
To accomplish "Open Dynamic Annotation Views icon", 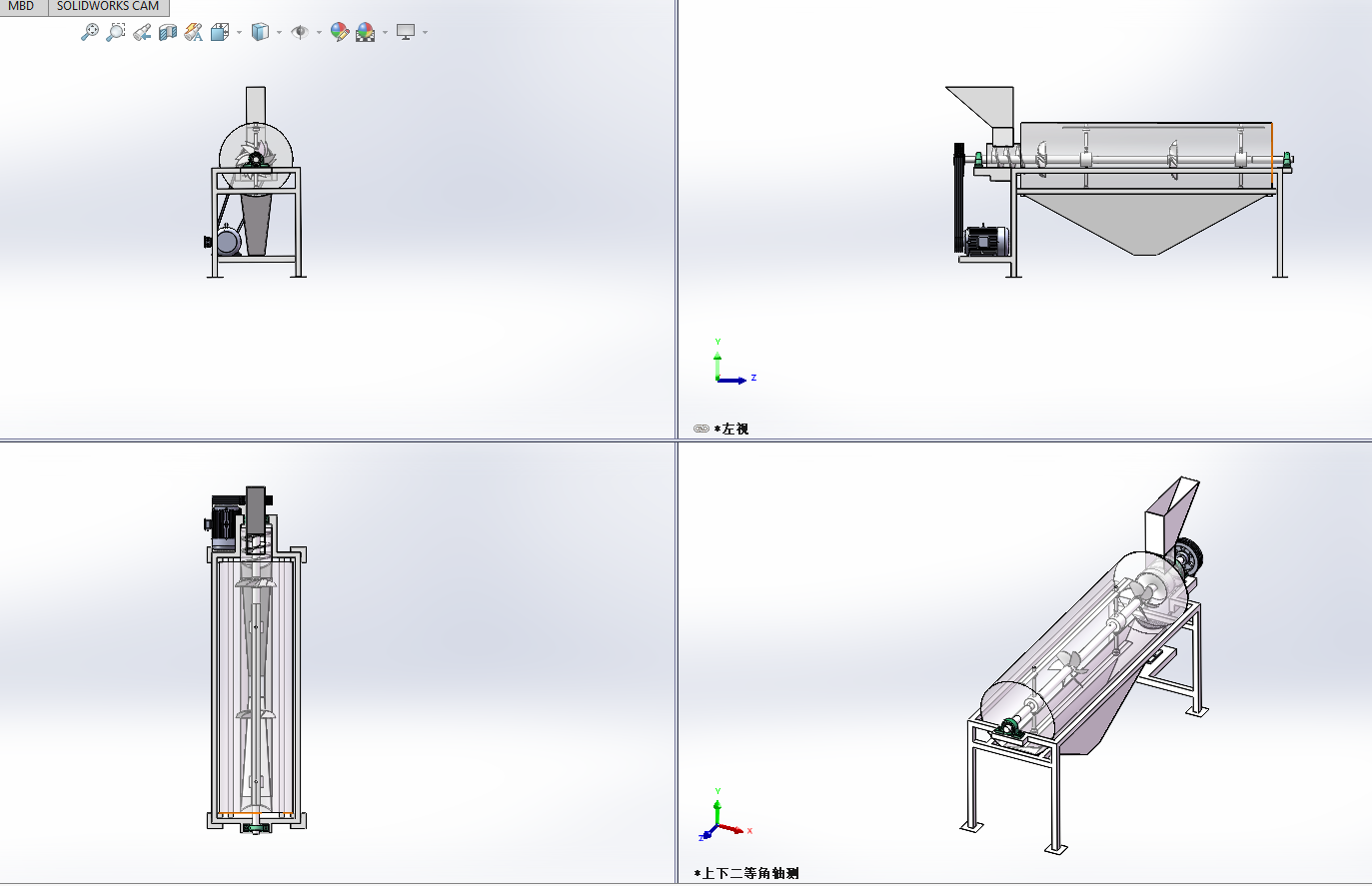I will (194, 32).
